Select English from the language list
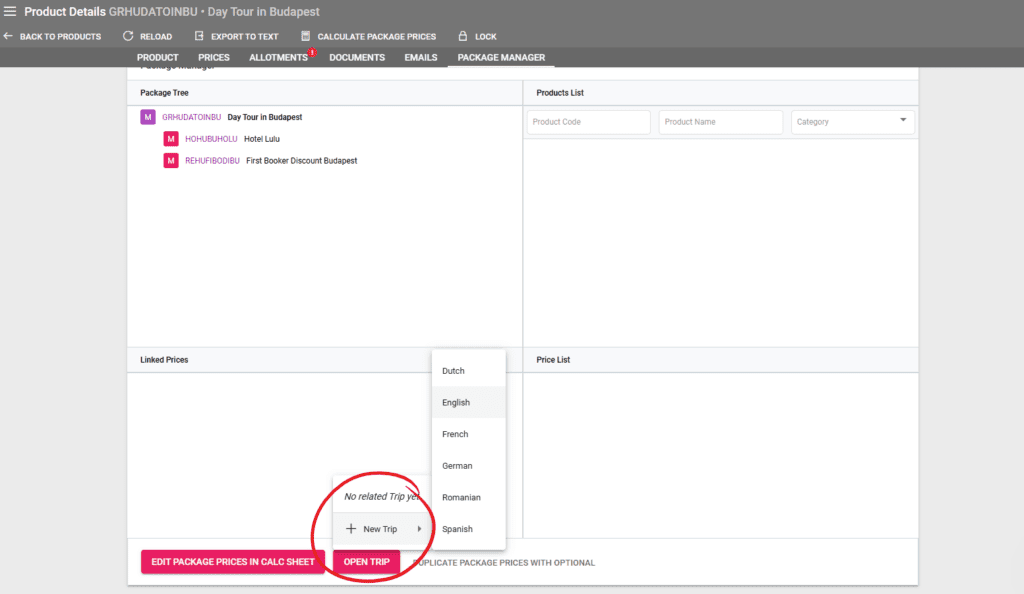Image resolution: width=1024 pixels, height=594 pixels. [454, 402]
